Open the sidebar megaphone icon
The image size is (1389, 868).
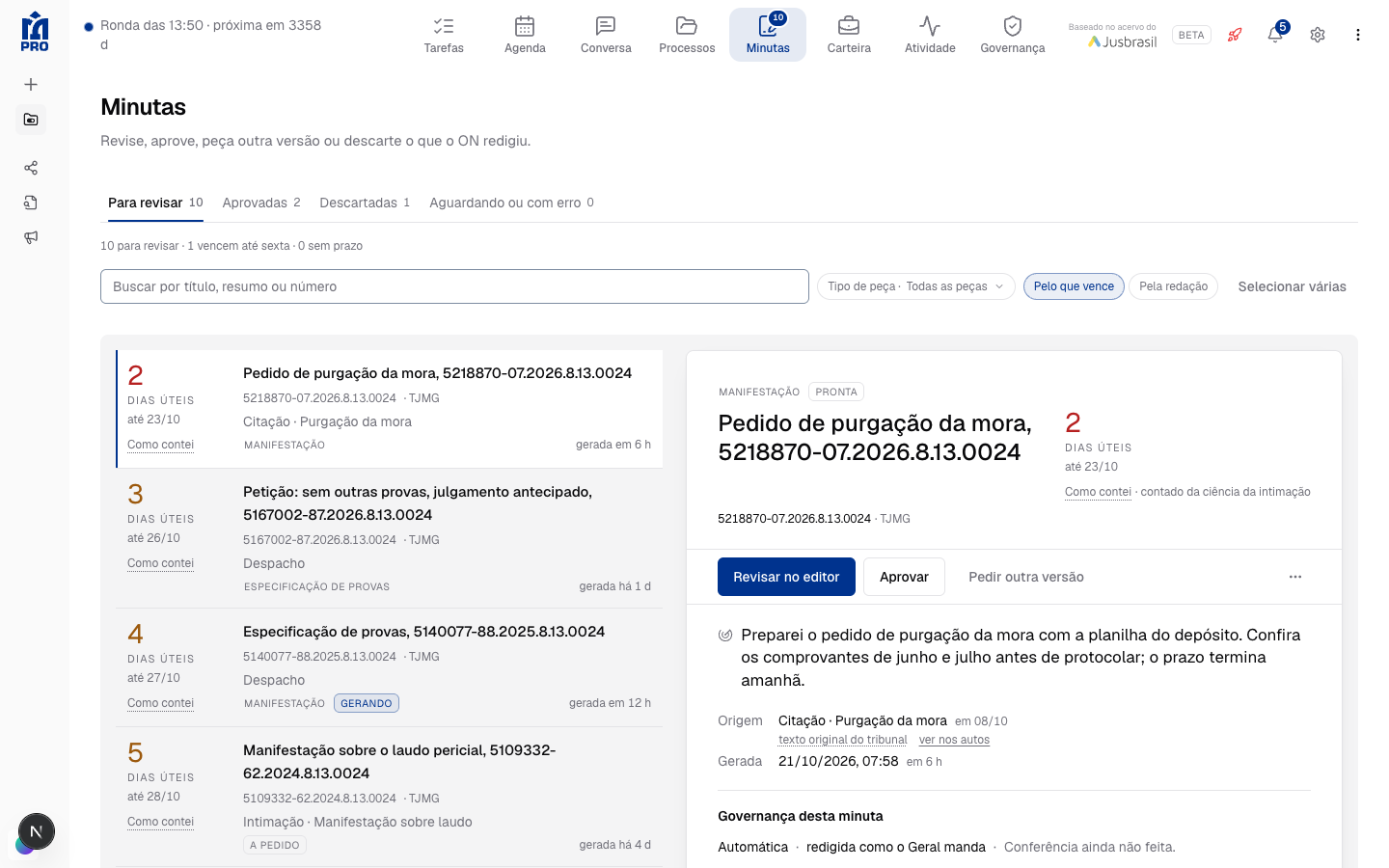click(x=31, y=237)
